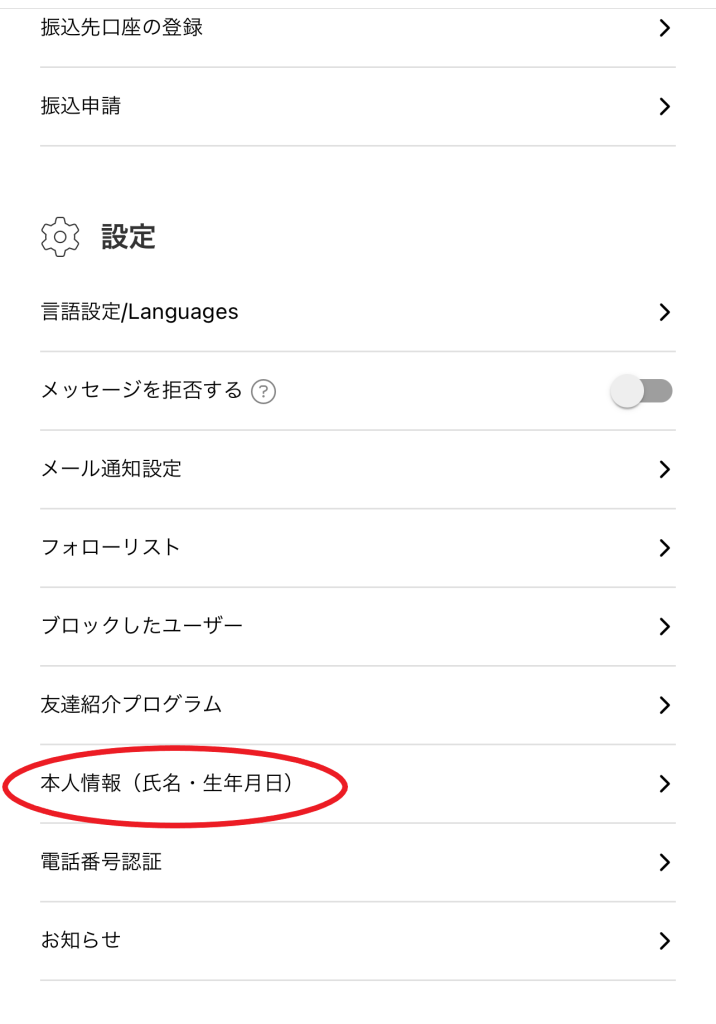This screenshot has width=716, height=1024.
Task: Open 振込申請 menu item
Action: [81, 106]
